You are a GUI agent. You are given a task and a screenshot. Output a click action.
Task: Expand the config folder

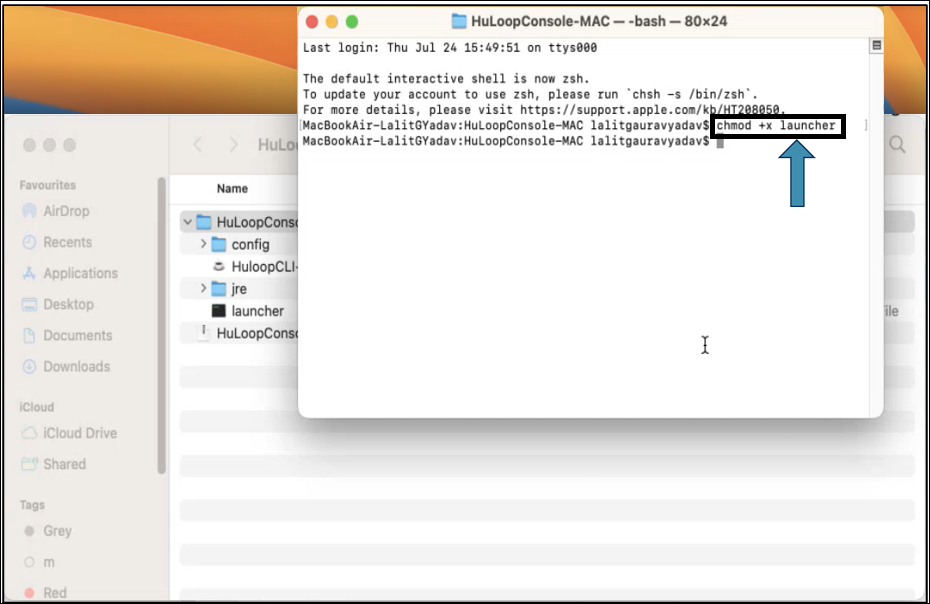(x=203, y=245)
